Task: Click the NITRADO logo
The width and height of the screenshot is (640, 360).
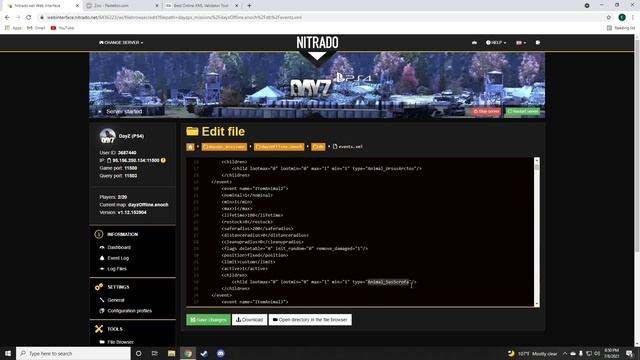Action: (x=317, y=42)
